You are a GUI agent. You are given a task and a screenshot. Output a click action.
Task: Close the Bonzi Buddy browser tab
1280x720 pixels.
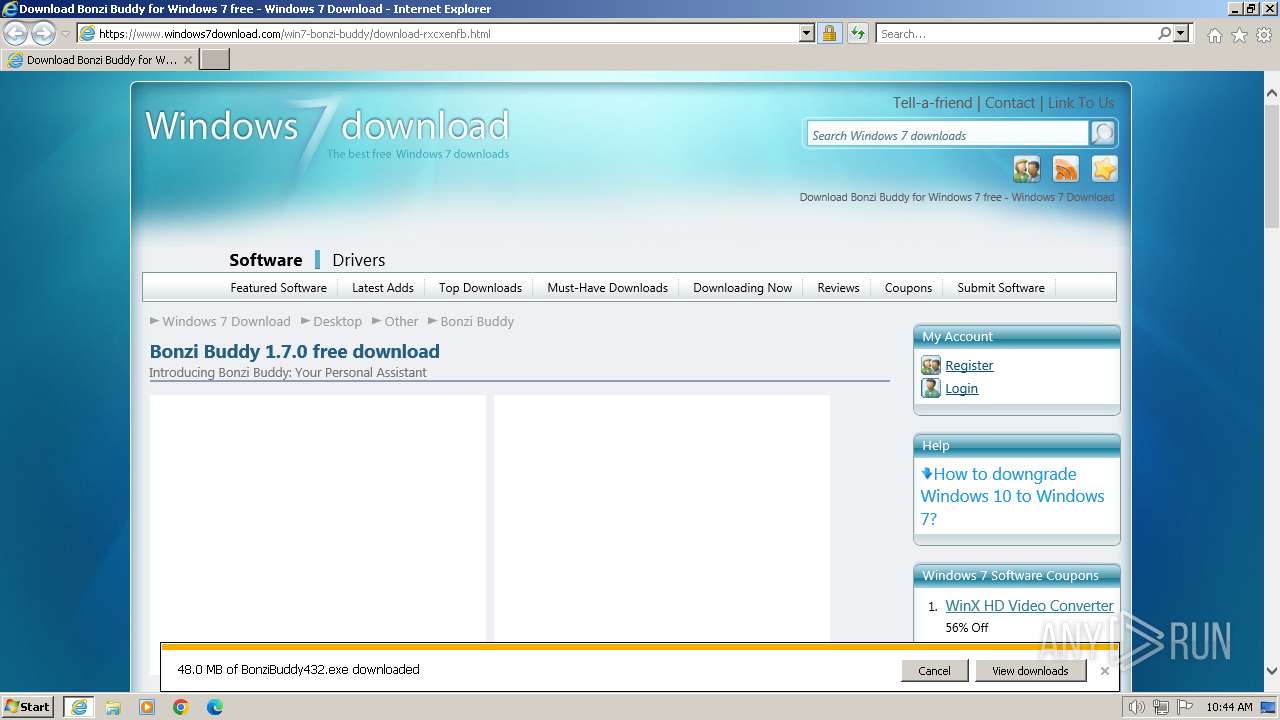pyautogui.click(x=187, y=60)
